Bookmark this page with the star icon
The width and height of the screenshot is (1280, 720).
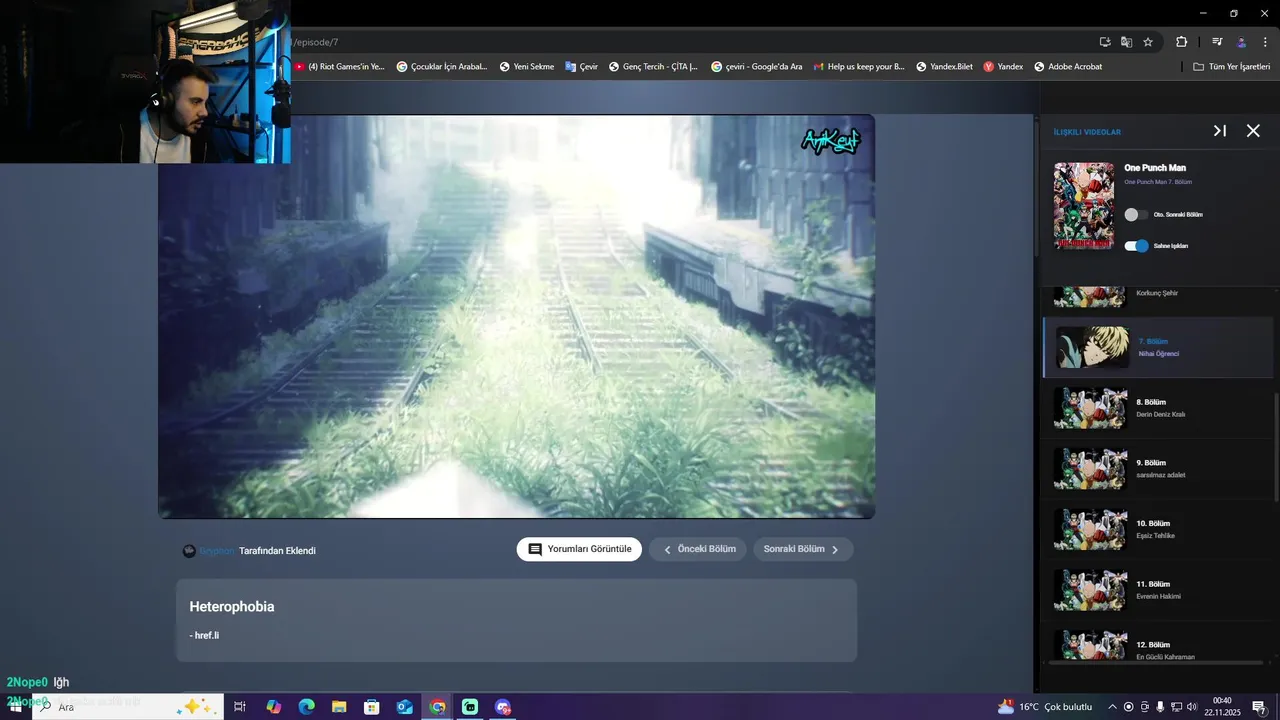coord(1148,42)
